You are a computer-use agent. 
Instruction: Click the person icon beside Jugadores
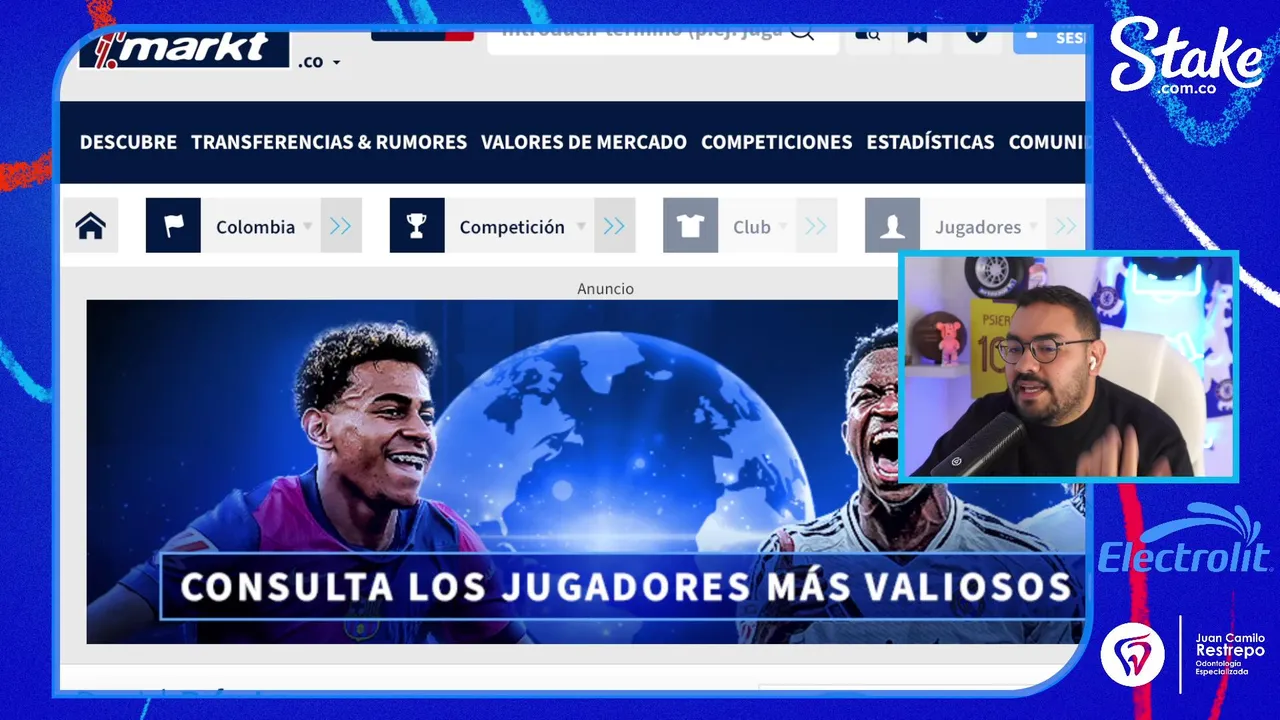(892, 226)
